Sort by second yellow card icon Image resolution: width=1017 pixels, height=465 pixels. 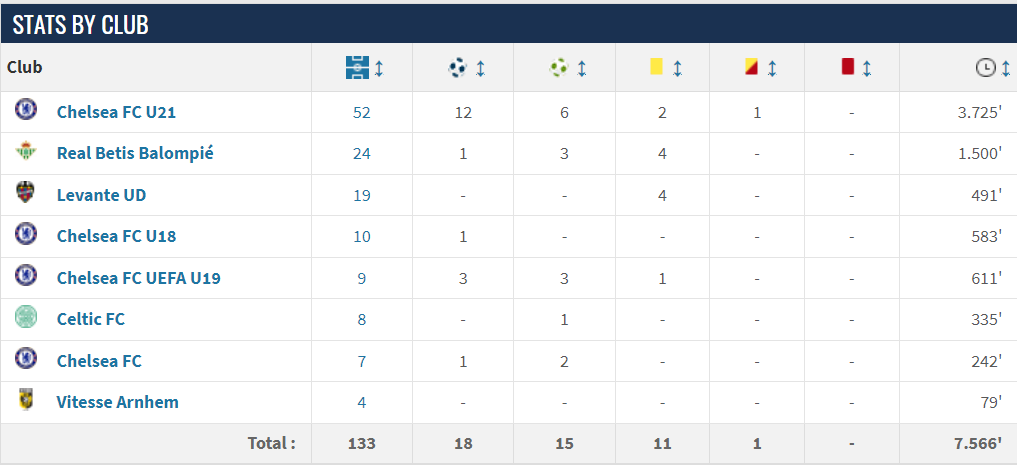[752, 67]
